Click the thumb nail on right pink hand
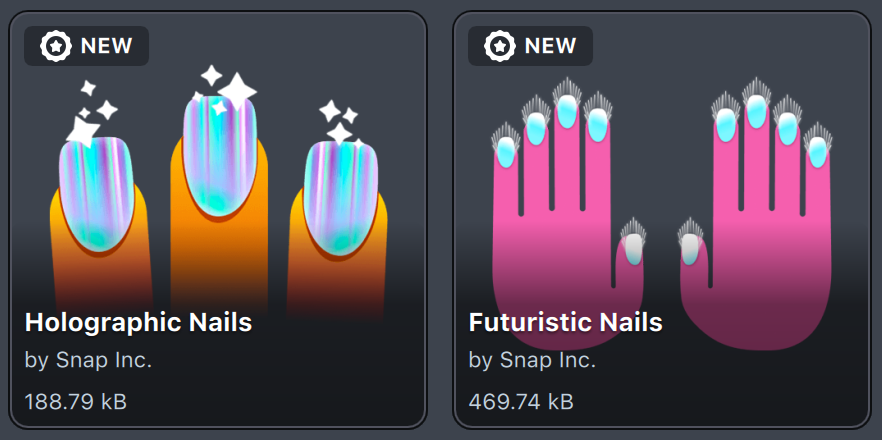 point(690,249)
